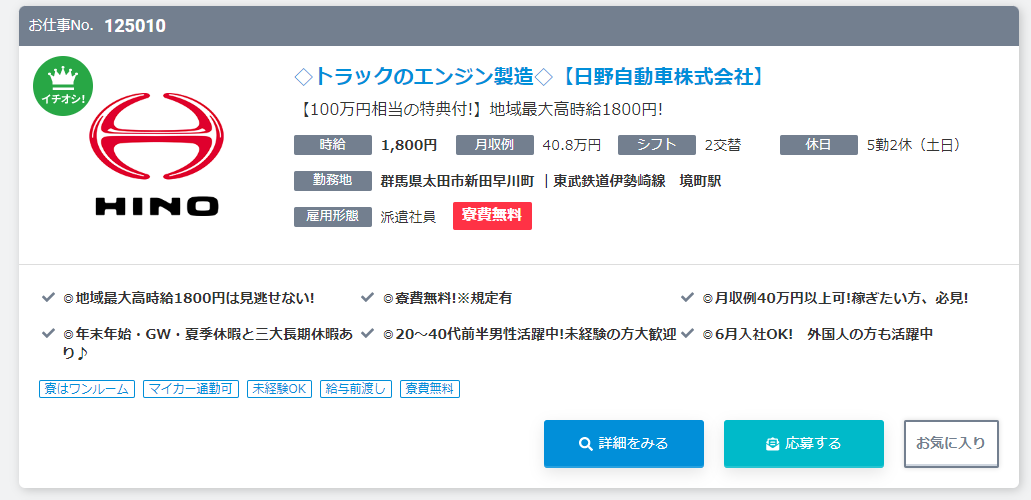The width and height of the screenshot is (1031, 500).
Task: Click checkmark beside 月収例40万円以上可
Action: pos(688,297)
